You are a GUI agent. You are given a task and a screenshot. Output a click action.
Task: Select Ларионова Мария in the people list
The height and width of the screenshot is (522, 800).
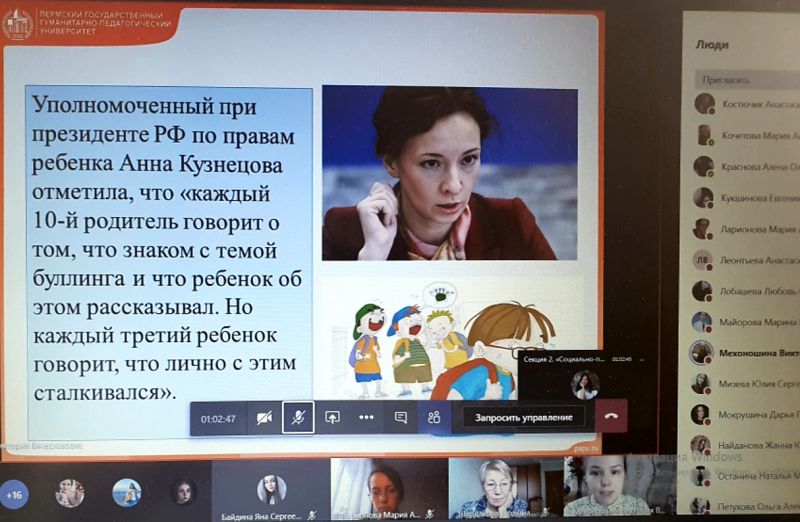pyautogui.click(x=746, y=229)
